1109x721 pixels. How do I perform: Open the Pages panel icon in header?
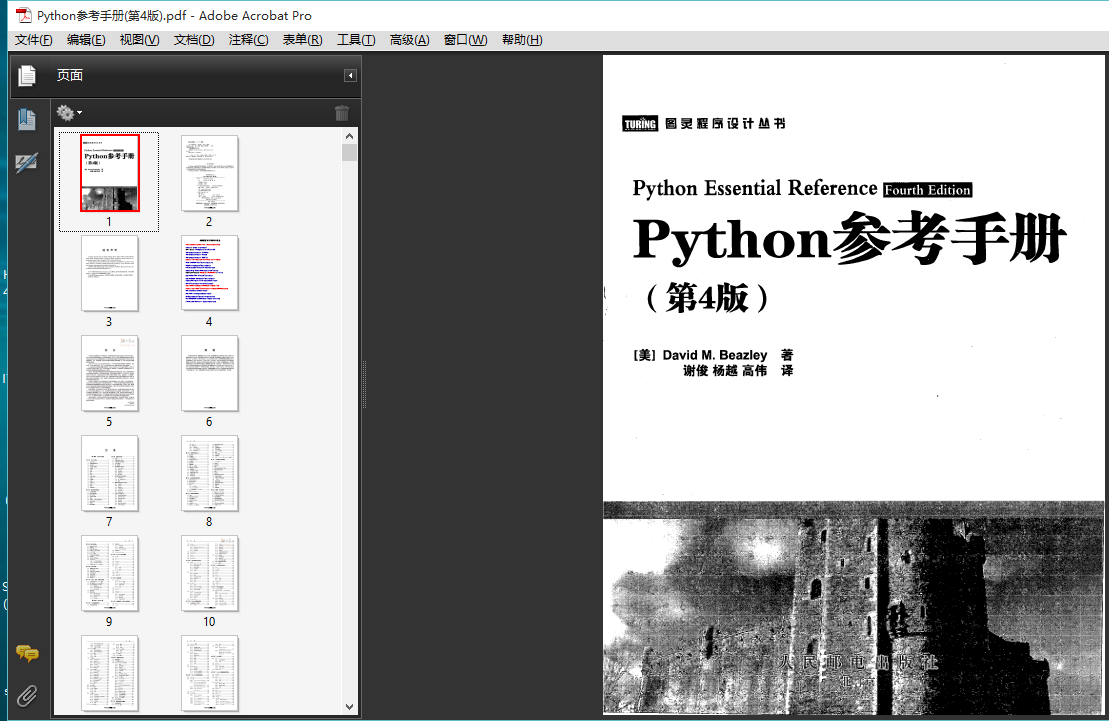(27, 75)
